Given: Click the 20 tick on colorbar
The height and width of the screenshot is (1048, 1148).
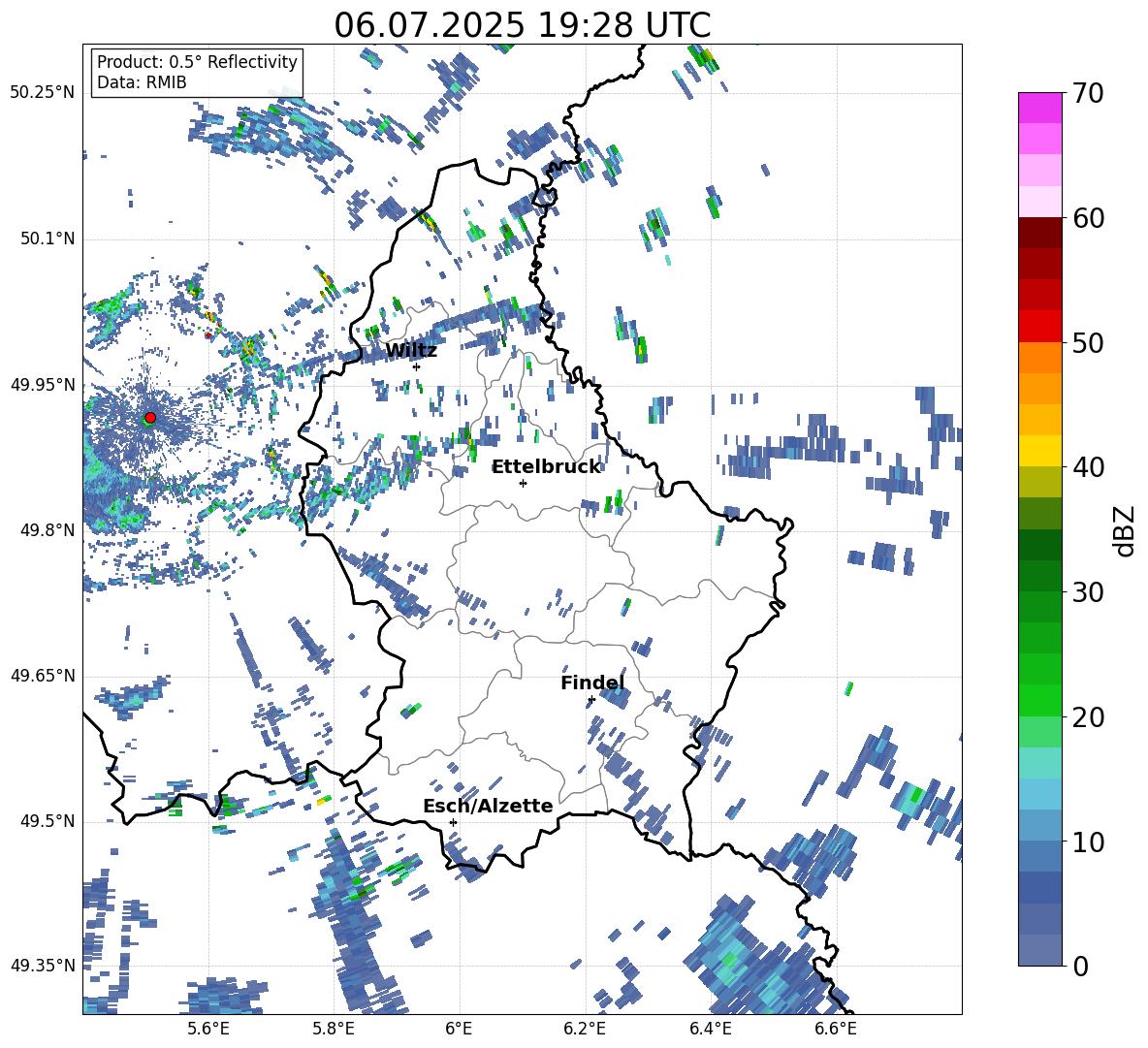Looking at the screenshot, I should (1087, 716).
